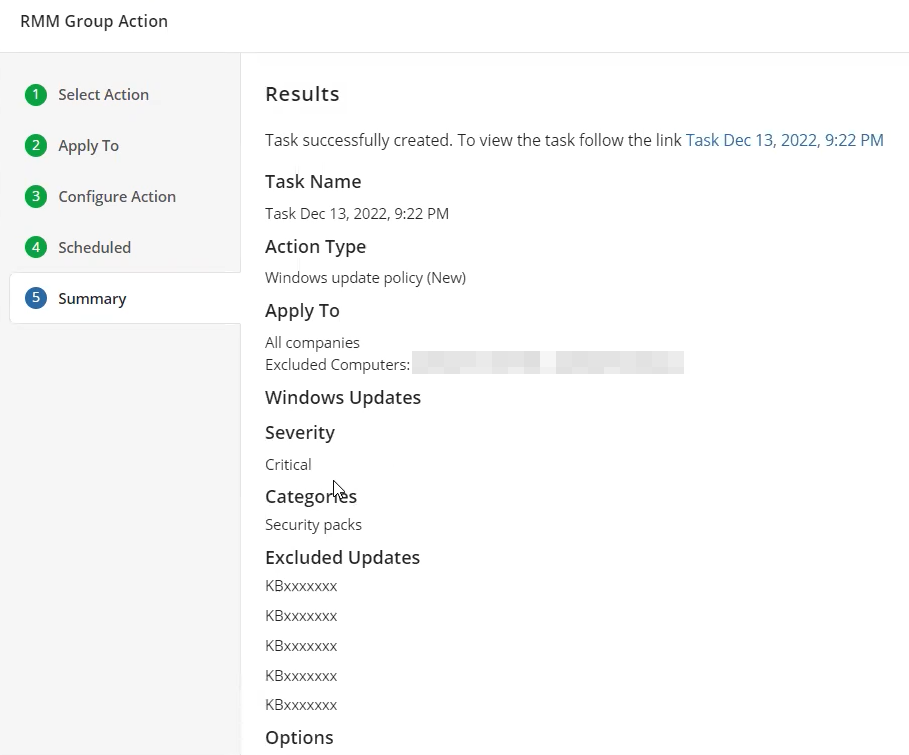Follow the Task Dec 13, 2022 link
The height and width of the screenshot is (755, 909).
pyautogui.click(x=784, y=141)
